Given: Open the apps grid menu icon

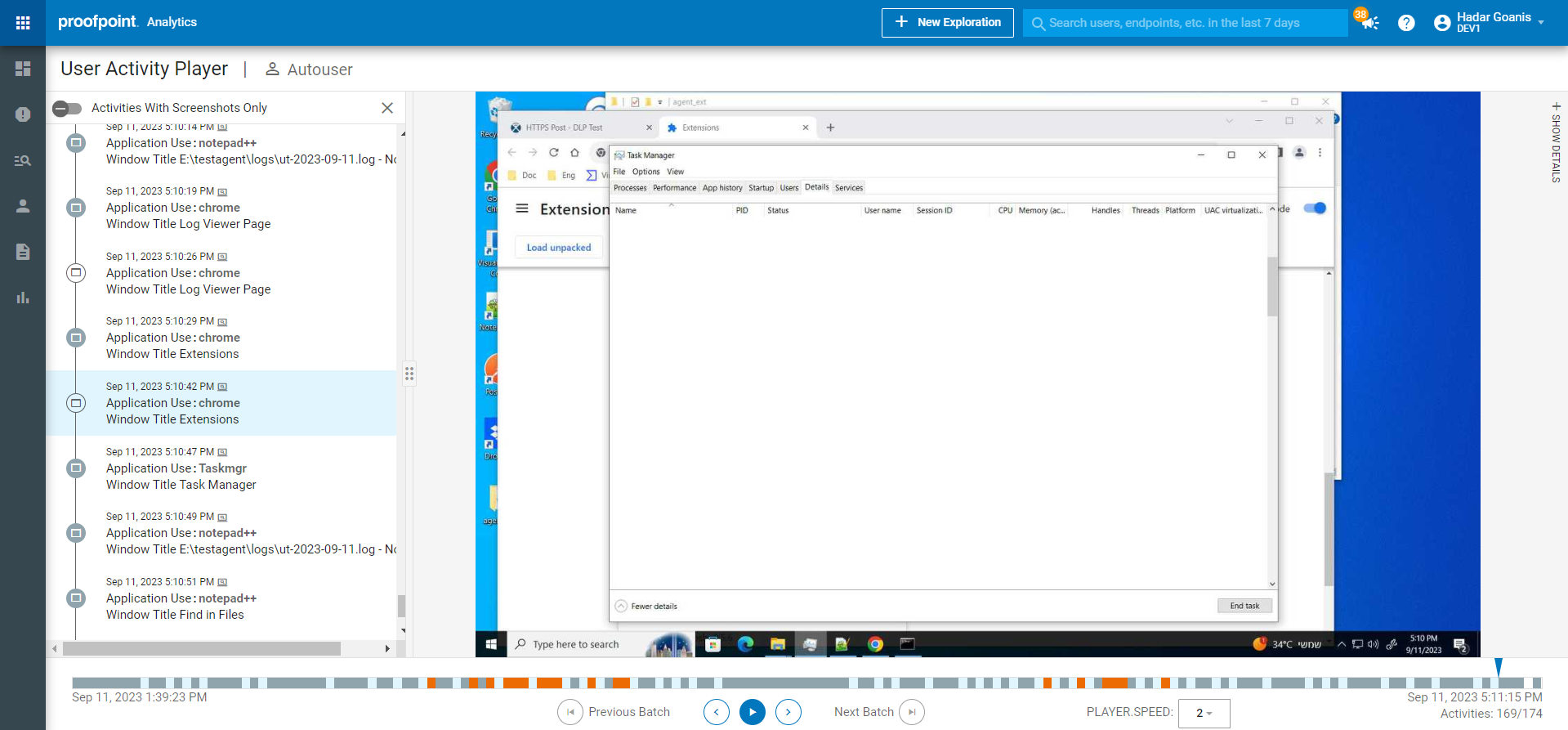Looking at the screenshot, I should pos(23,23).
